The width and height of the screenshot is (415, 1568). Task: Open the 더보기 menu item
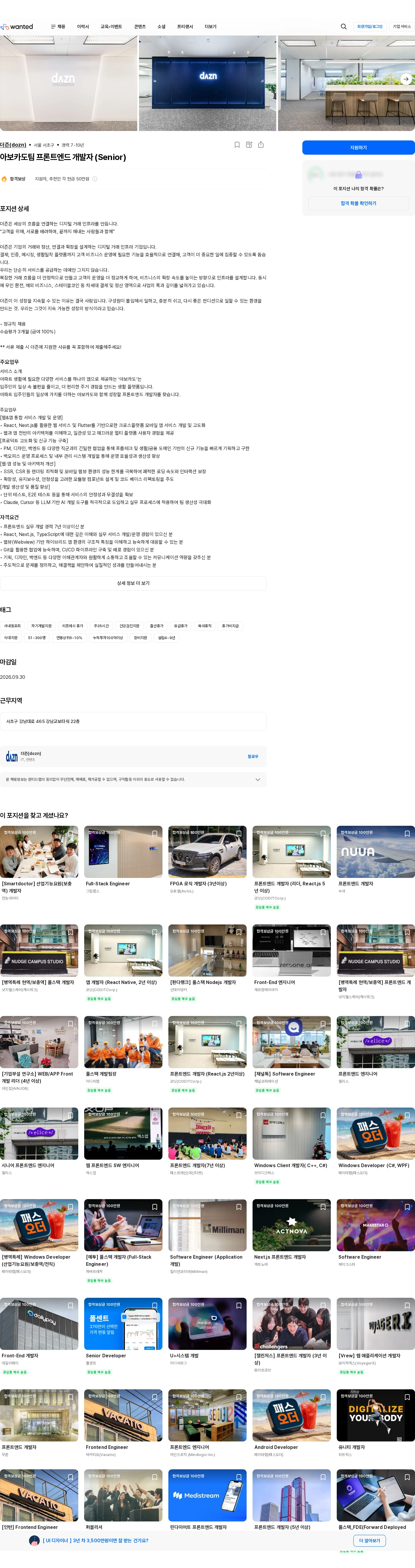tap(210, 27)
